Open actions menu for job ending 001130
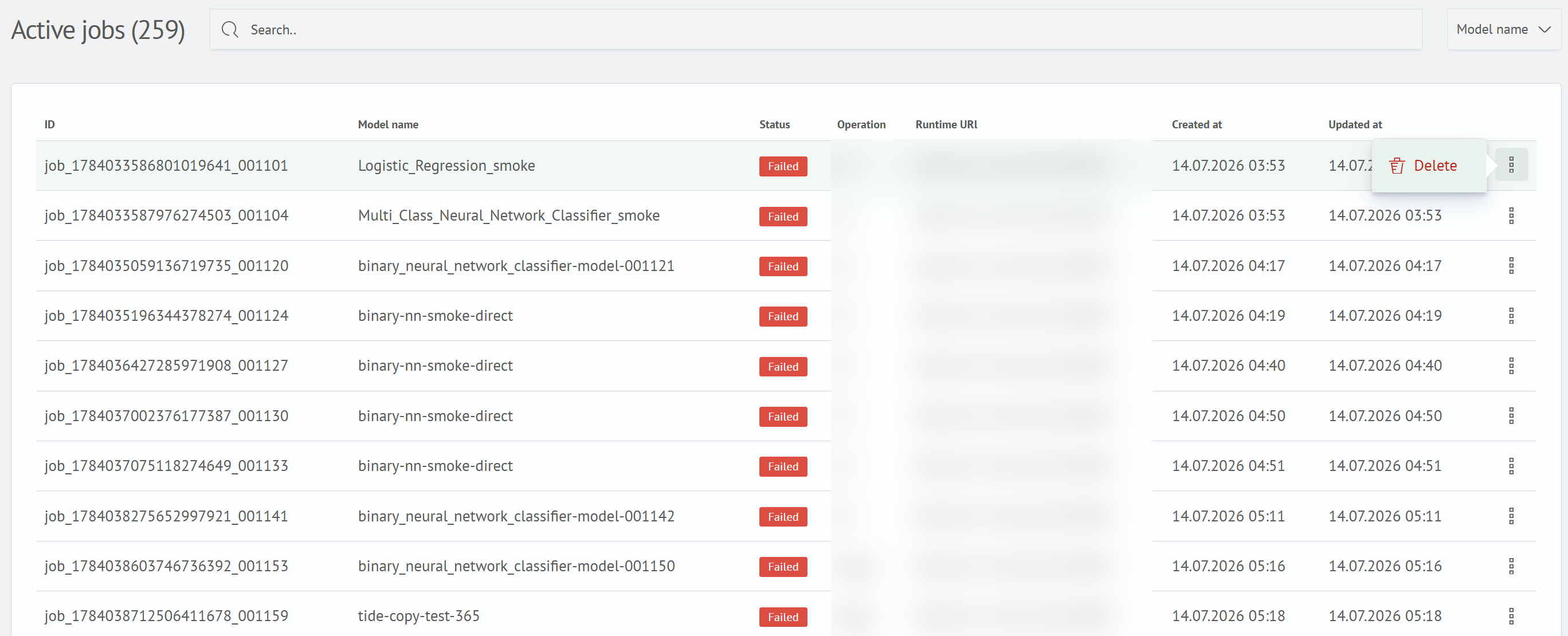1568x636 pixels. pyautogui.click(x=1511, y=415)
